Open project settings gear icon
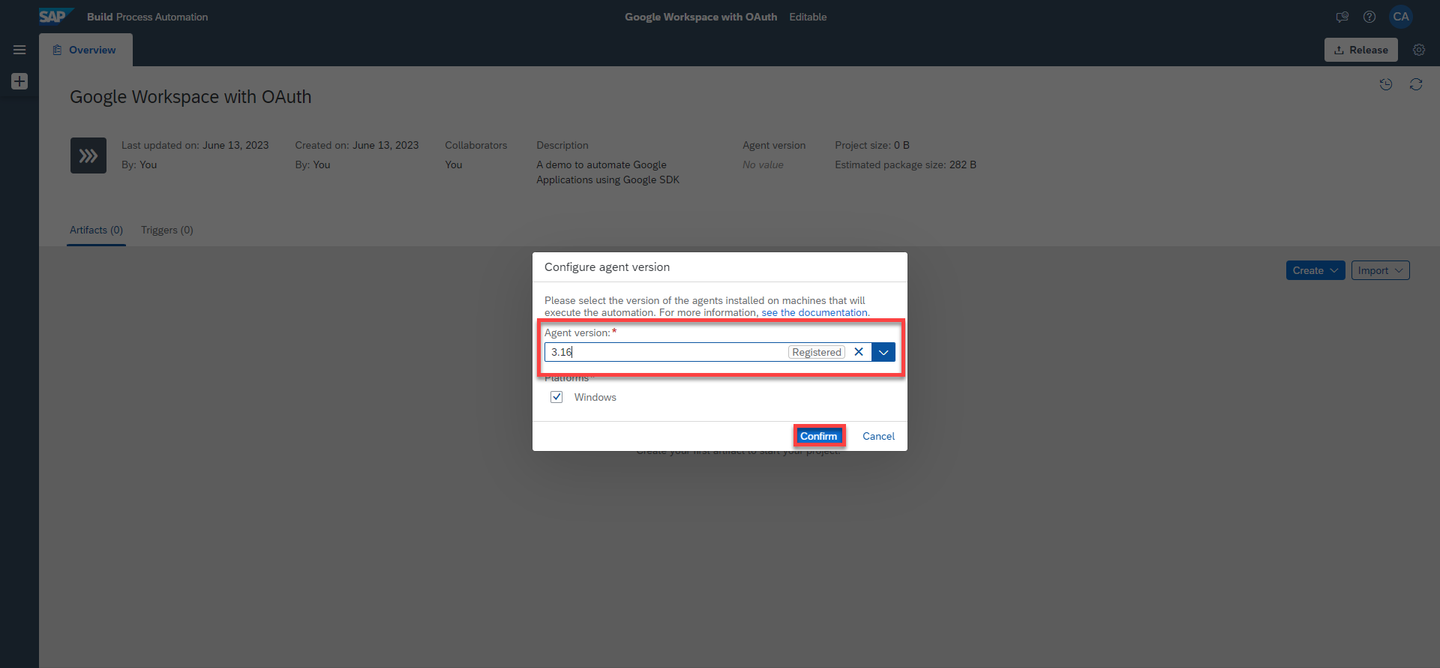The width and height of the screenshot is (1440, 668). (x=1419, y=50)
